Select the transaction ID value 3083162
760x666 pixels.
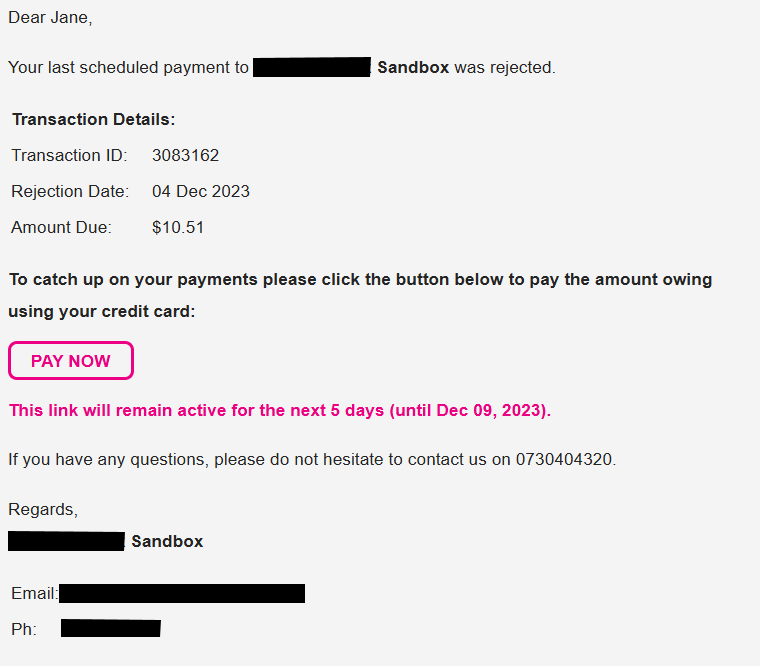click(x=185, y=155)
